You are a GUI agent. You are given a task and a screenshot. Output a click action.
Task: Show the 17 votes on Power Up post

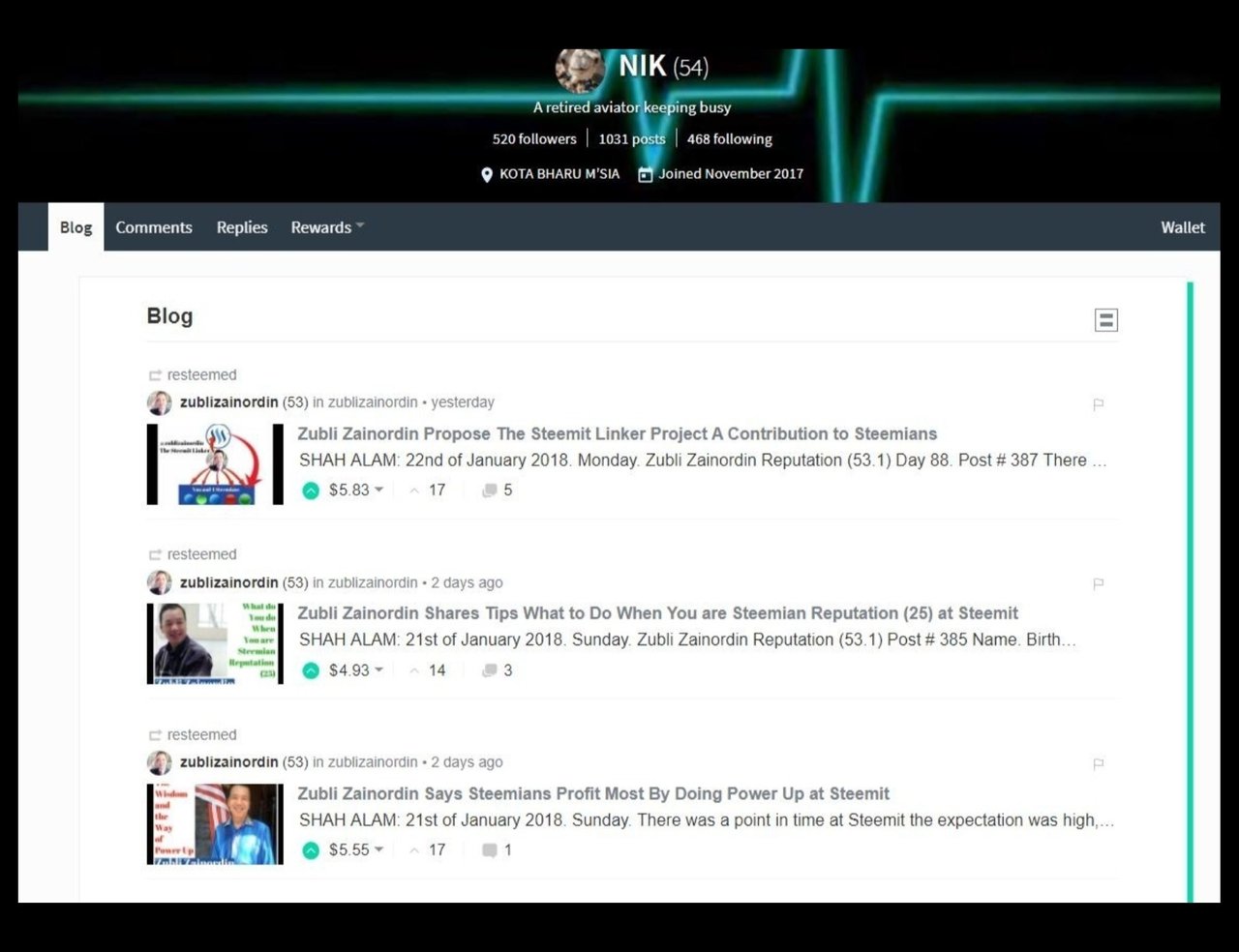tap(428, 850)
